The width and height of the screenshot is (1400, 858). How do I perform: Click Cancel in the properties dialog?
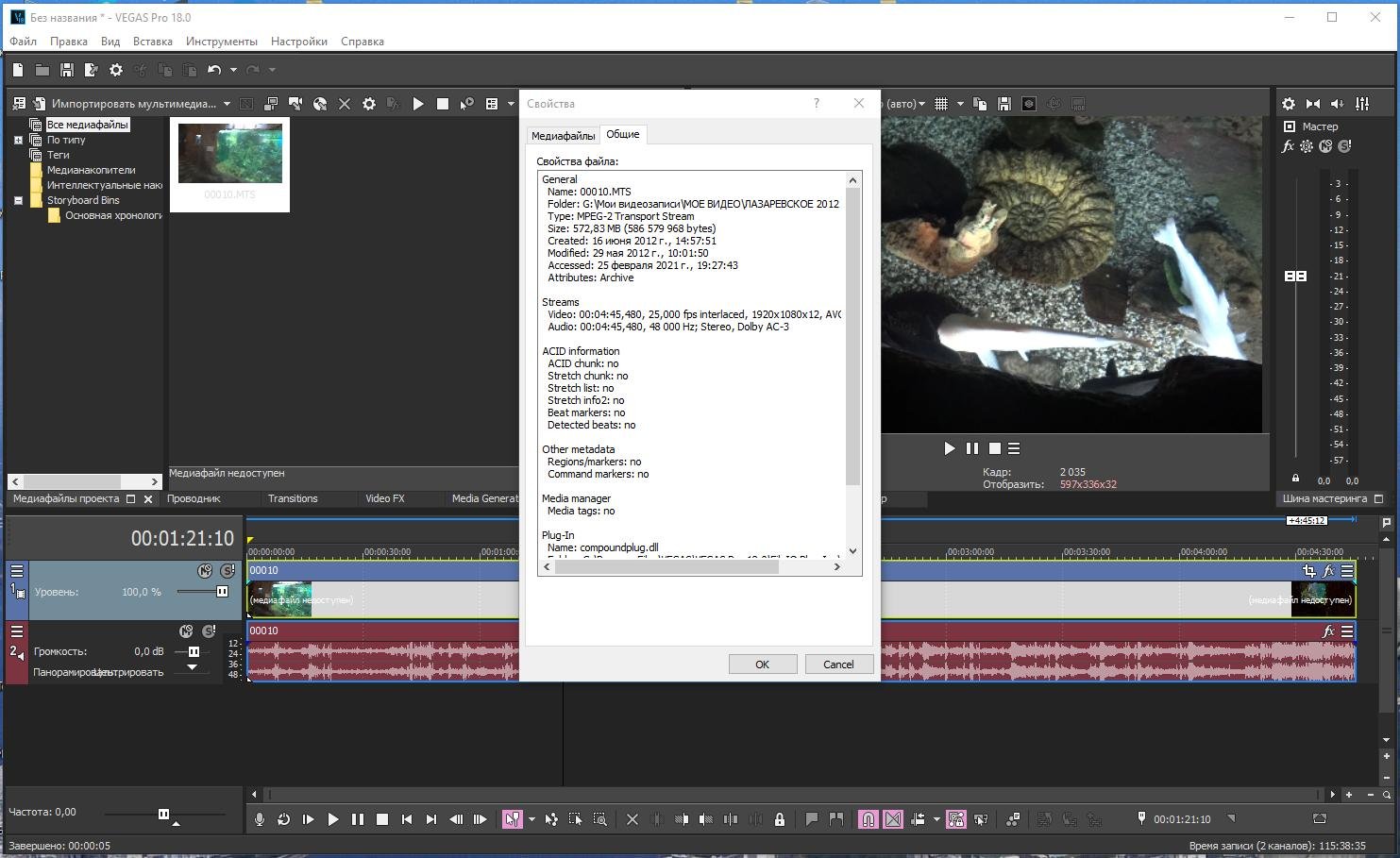click(838, 665)
